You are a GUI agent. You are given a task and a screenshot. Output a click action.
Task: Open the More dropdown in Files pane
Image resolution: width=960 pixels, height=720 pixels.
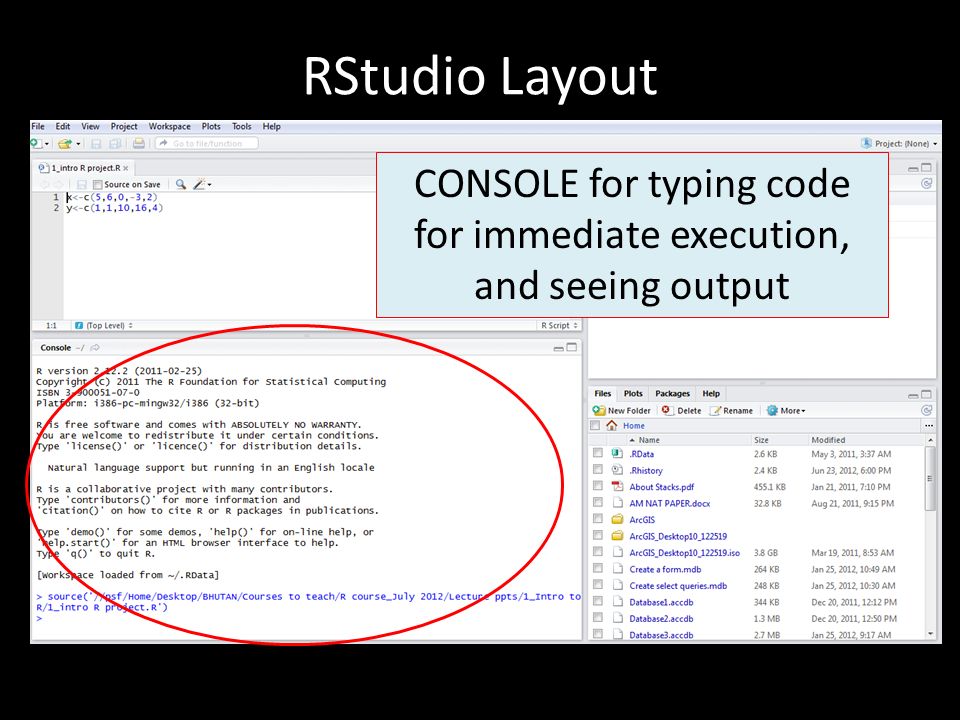coord(787,411)
